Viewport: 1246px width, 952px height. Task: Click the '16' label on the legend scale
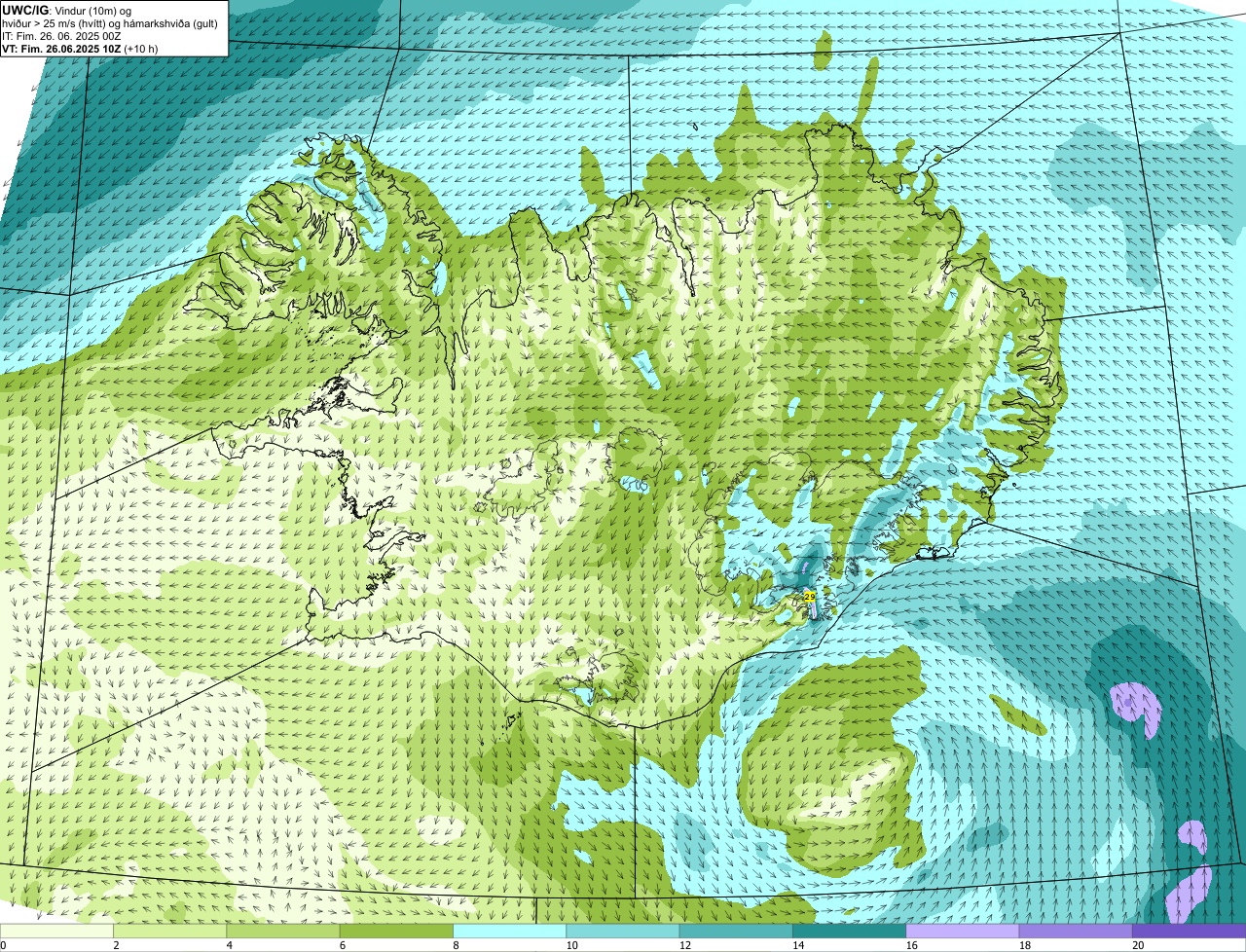[911, 945]
